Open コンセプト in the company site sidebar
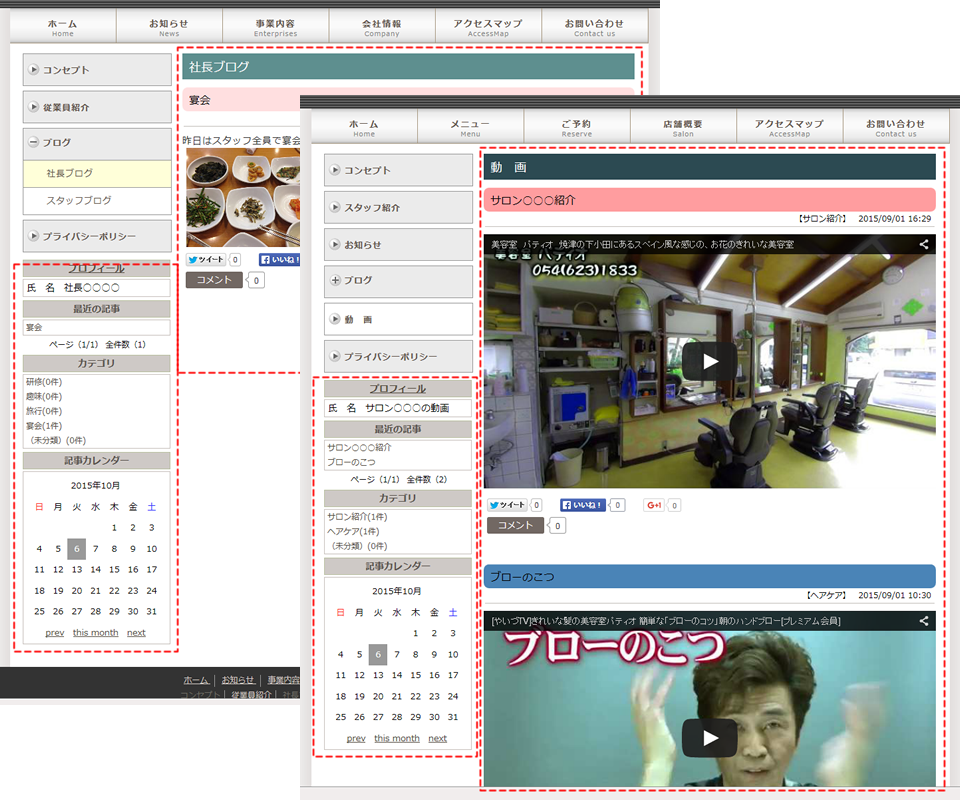This screenshot has width=960, height=800. (97, 70)
